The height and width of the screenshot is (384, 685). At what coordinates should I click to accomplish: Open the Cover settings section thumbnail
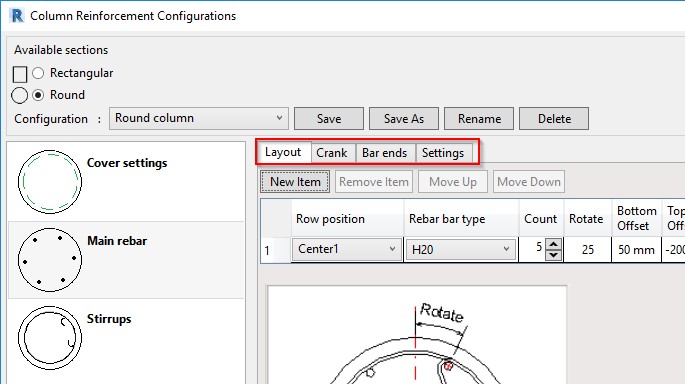click(x=50, y=182)
